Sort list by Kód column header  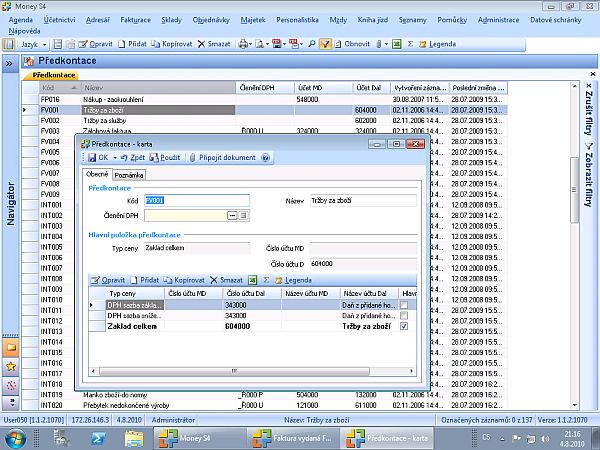click(60, 88)
